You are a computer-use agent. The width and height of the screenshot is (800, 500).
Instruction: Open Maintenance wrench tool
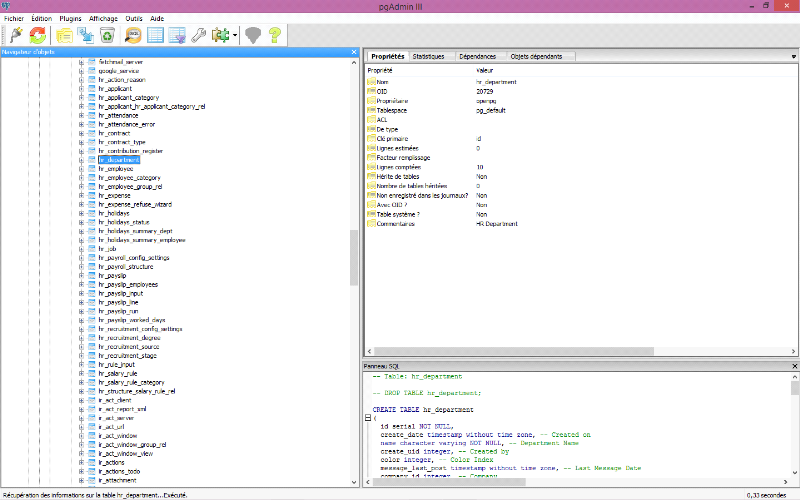pos(199,35)
